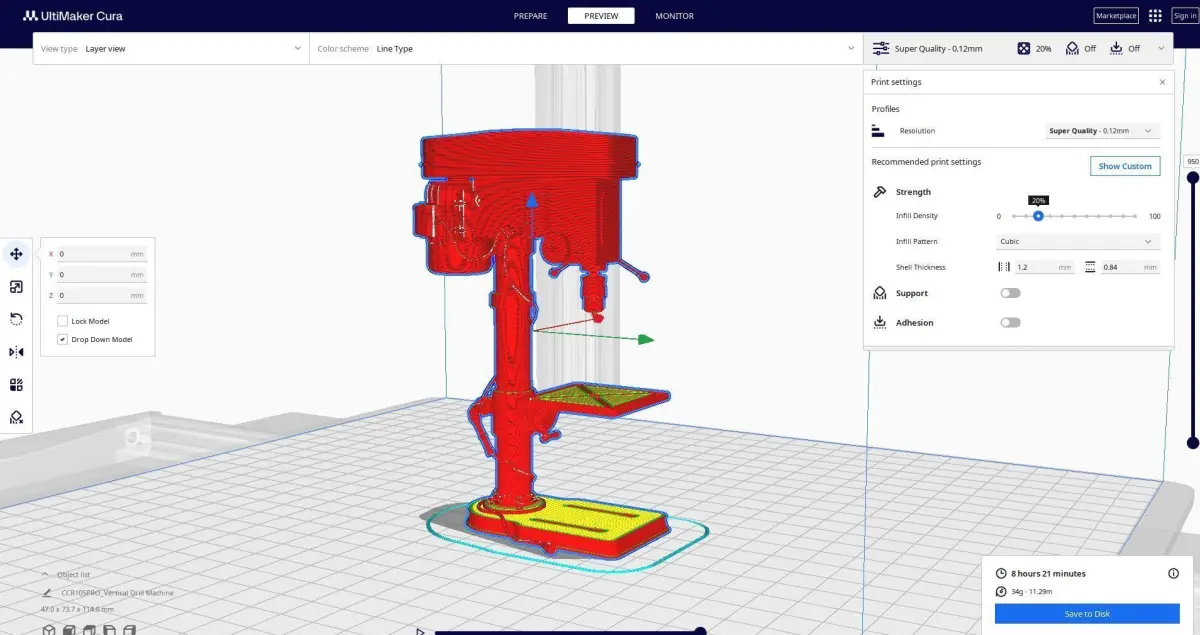This screenshot has height=635, width=1200.
Task: Switch to the top view cube icon
Action: [88, 629]
